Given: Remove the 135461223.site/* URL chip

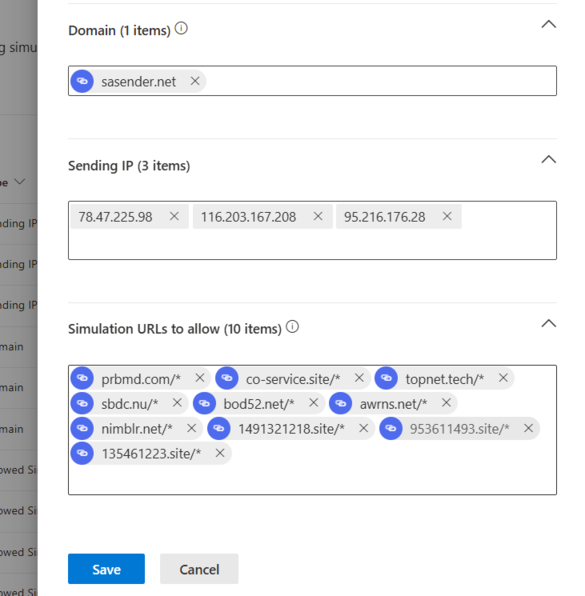Looking at the screenshot, I should tap(220, 453).
